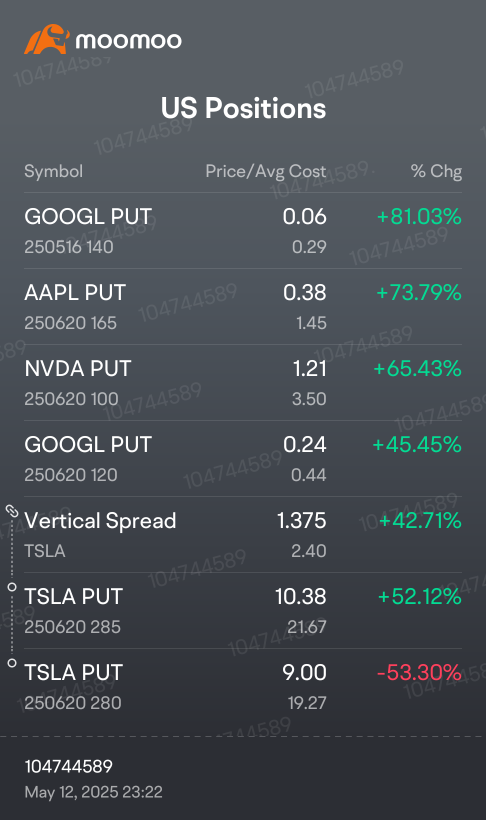Click the circle marker beside TSLA PUT 280
The height and width of the screenshot is (820, 486).
click(12, 663)
